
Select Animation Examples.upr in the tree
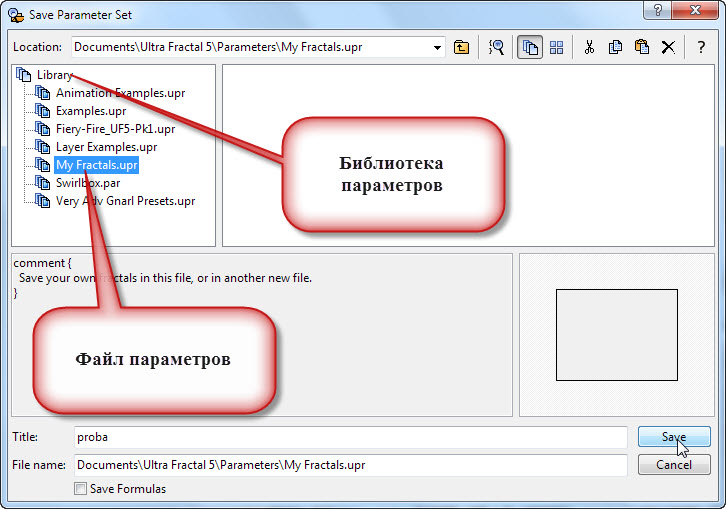click(120, 93)
